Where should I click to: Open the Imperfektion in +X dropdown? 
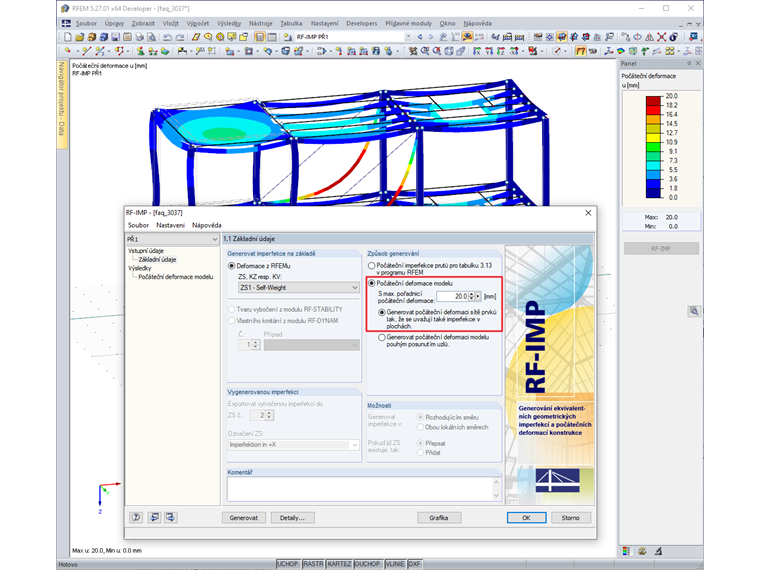coord(294,444)
